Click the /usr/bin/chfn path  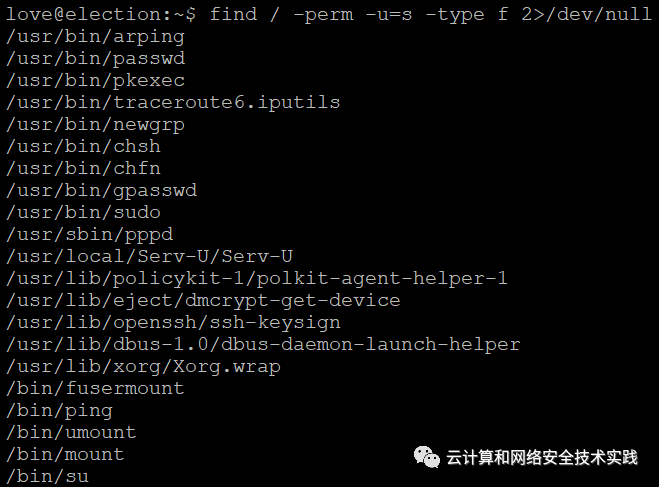pos(83,168)
